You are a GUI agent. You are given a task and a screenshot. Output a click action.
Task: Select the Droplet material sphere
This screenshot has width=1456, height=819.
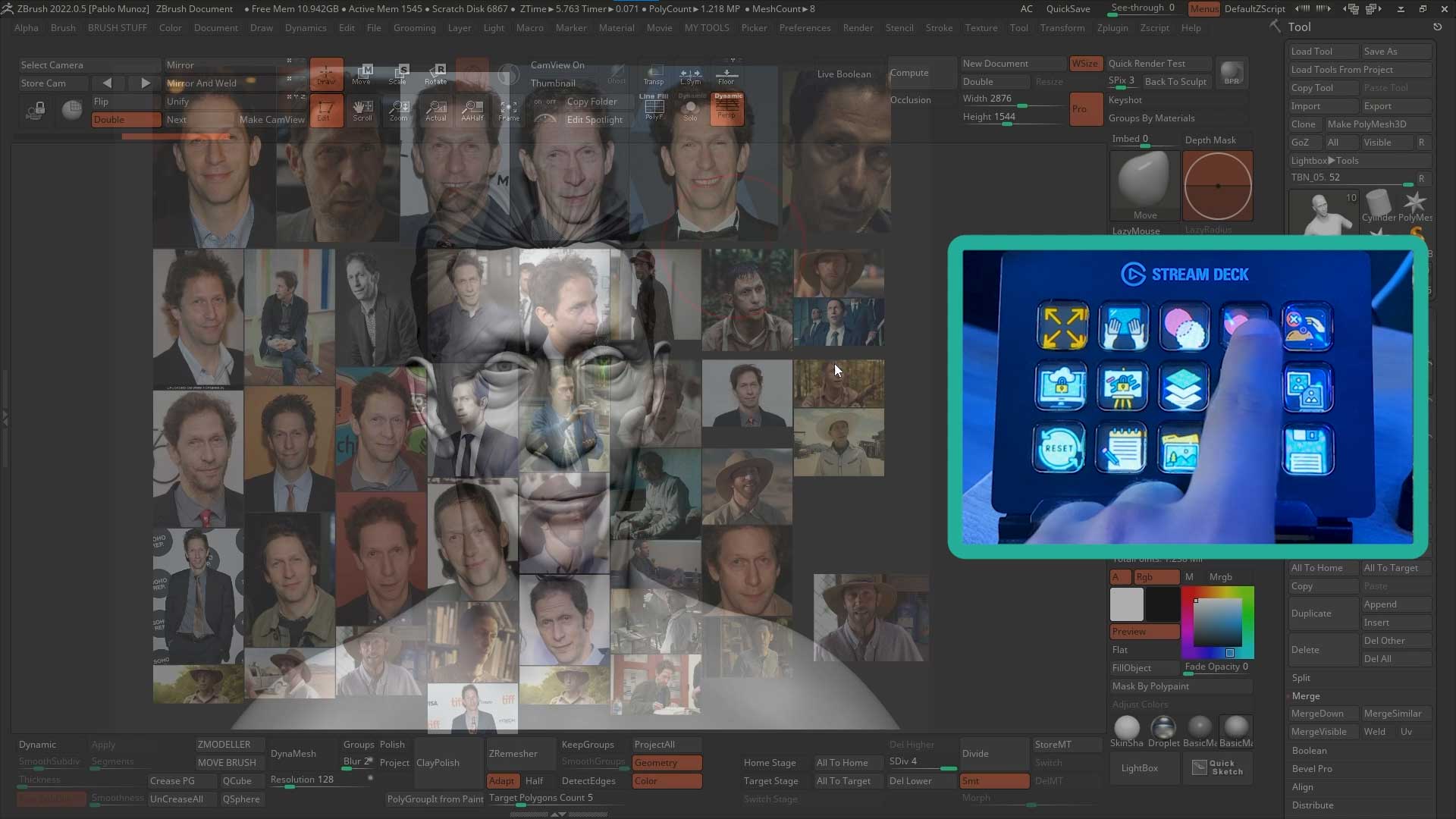pos(1163,731)
